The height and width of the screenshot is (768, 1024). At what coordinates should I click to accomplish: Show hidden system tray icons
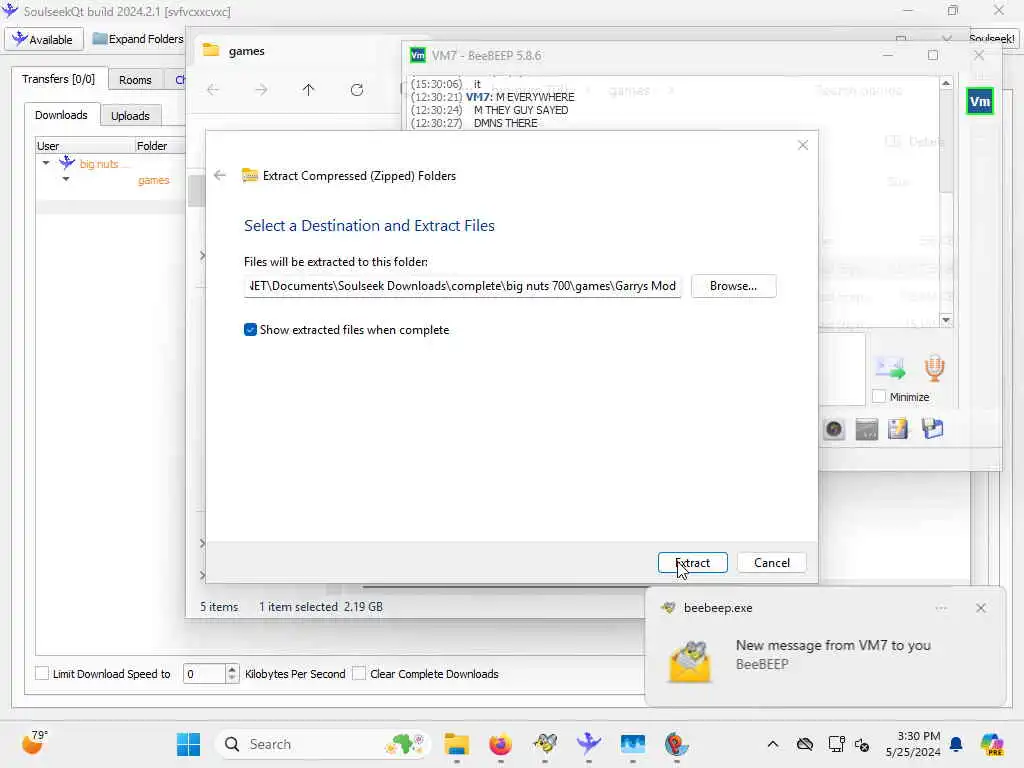[773, 744]
